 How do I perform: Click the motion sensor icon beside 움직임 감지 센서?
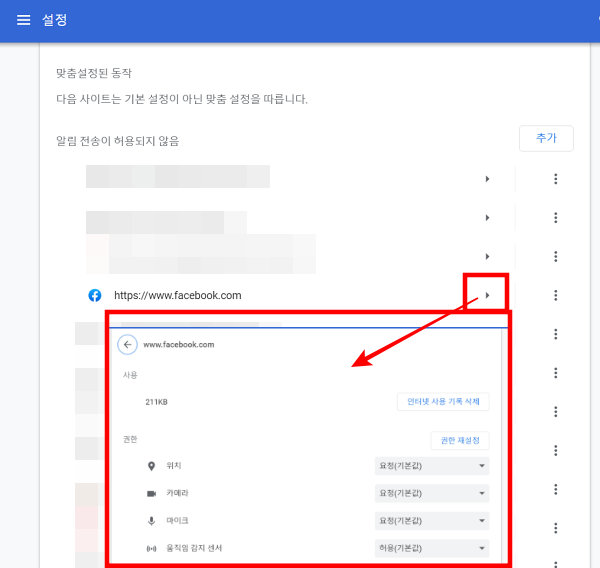[x=152, y=548]
